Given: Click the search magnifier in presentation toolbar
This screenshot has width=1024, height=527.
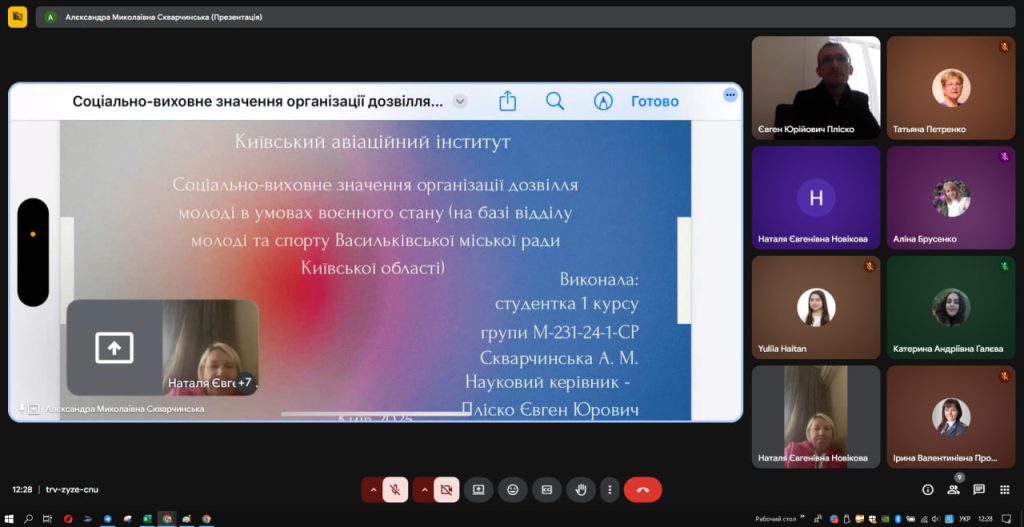Looking at the screenshot, I should tap(555, 101).
